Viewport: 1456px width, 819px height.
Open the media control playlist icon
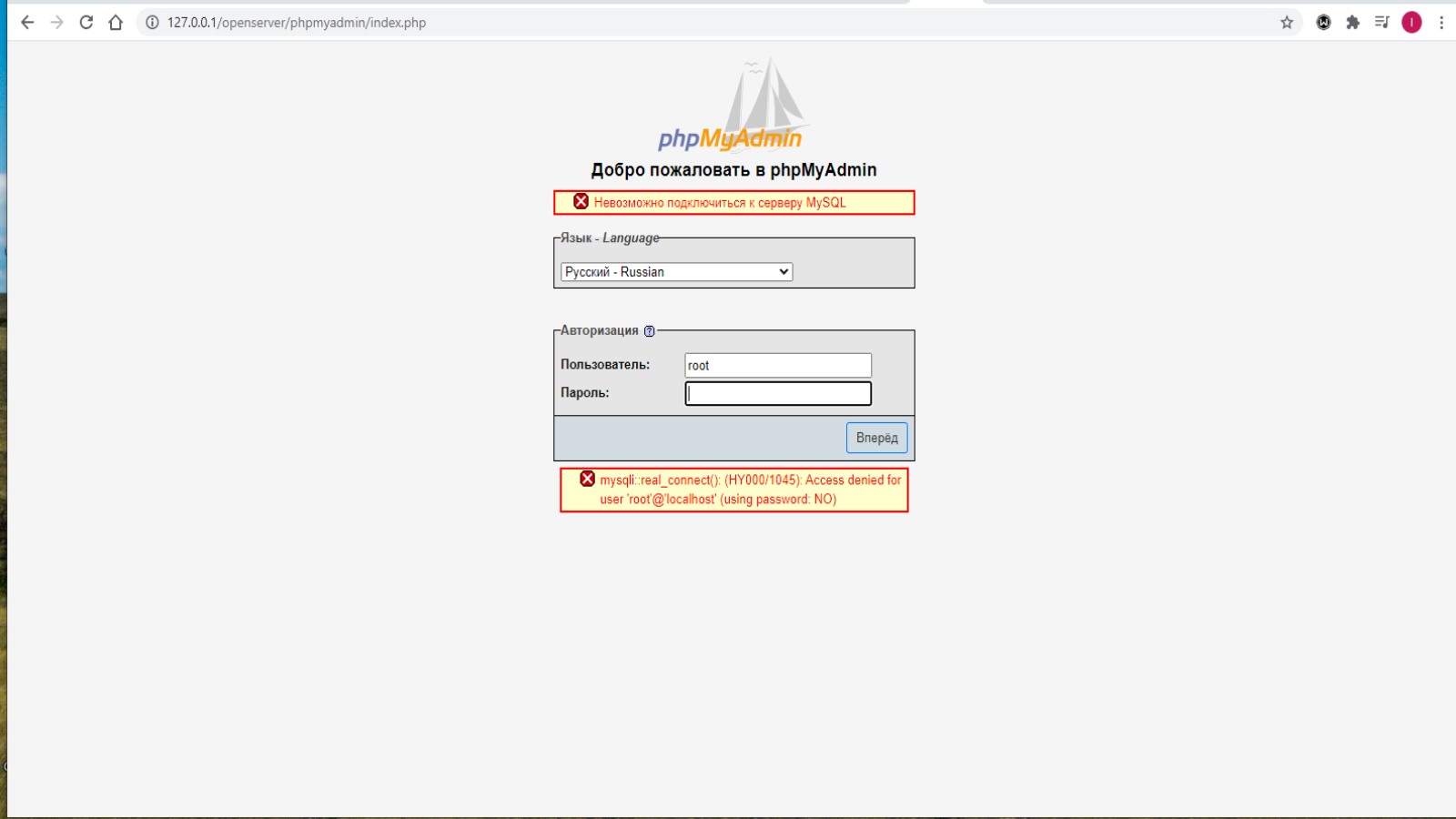point(1382,23)
